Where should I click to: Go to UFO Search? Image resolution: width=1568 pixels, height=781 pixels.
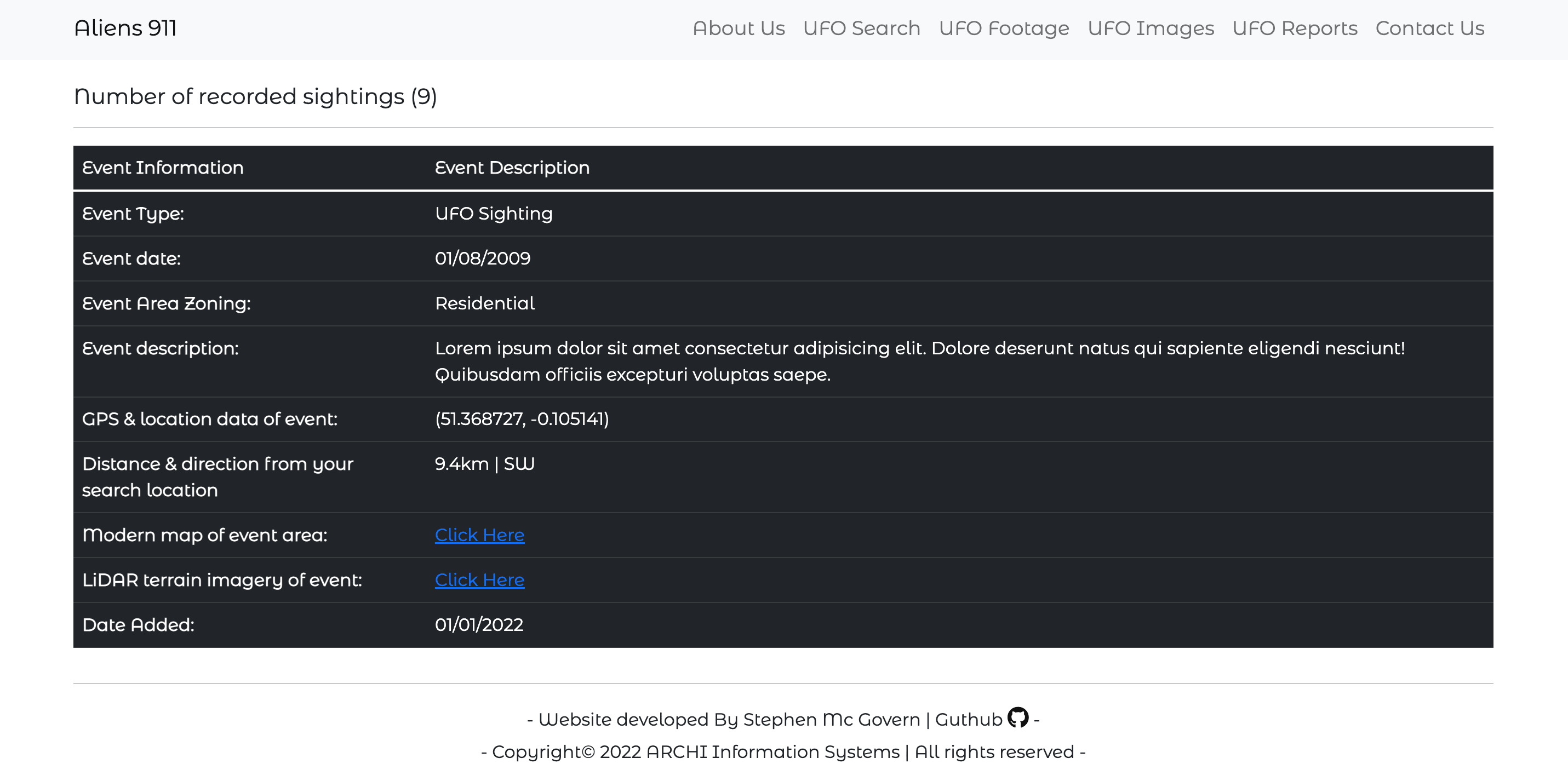pos(861,28)
